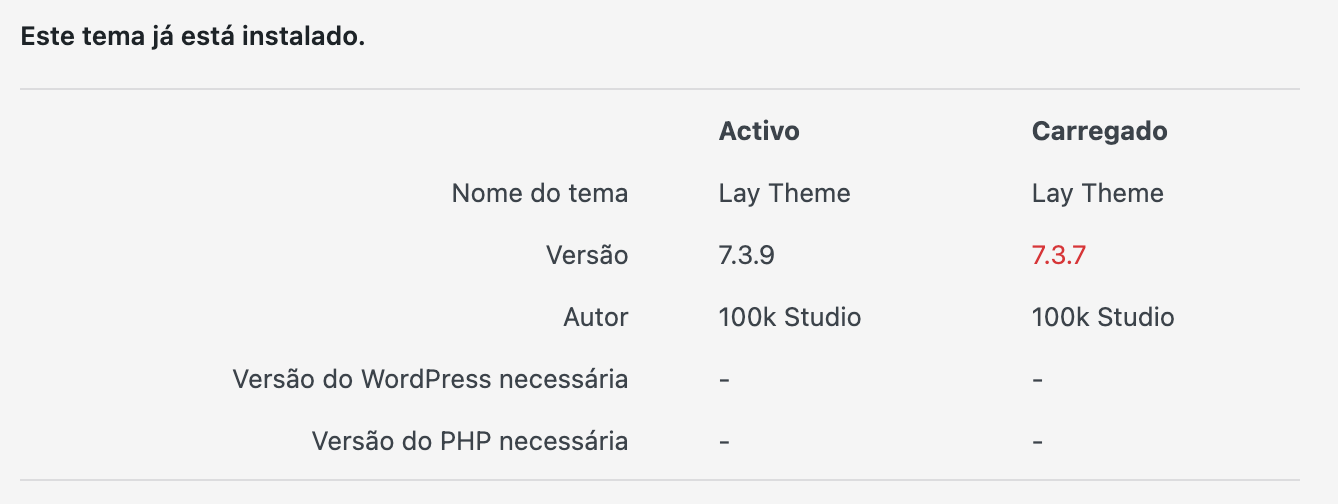Click the "Nome do tema" row label
This screenshot has height=504, width=1338.
pyautogui.click(x=539, y=193)
